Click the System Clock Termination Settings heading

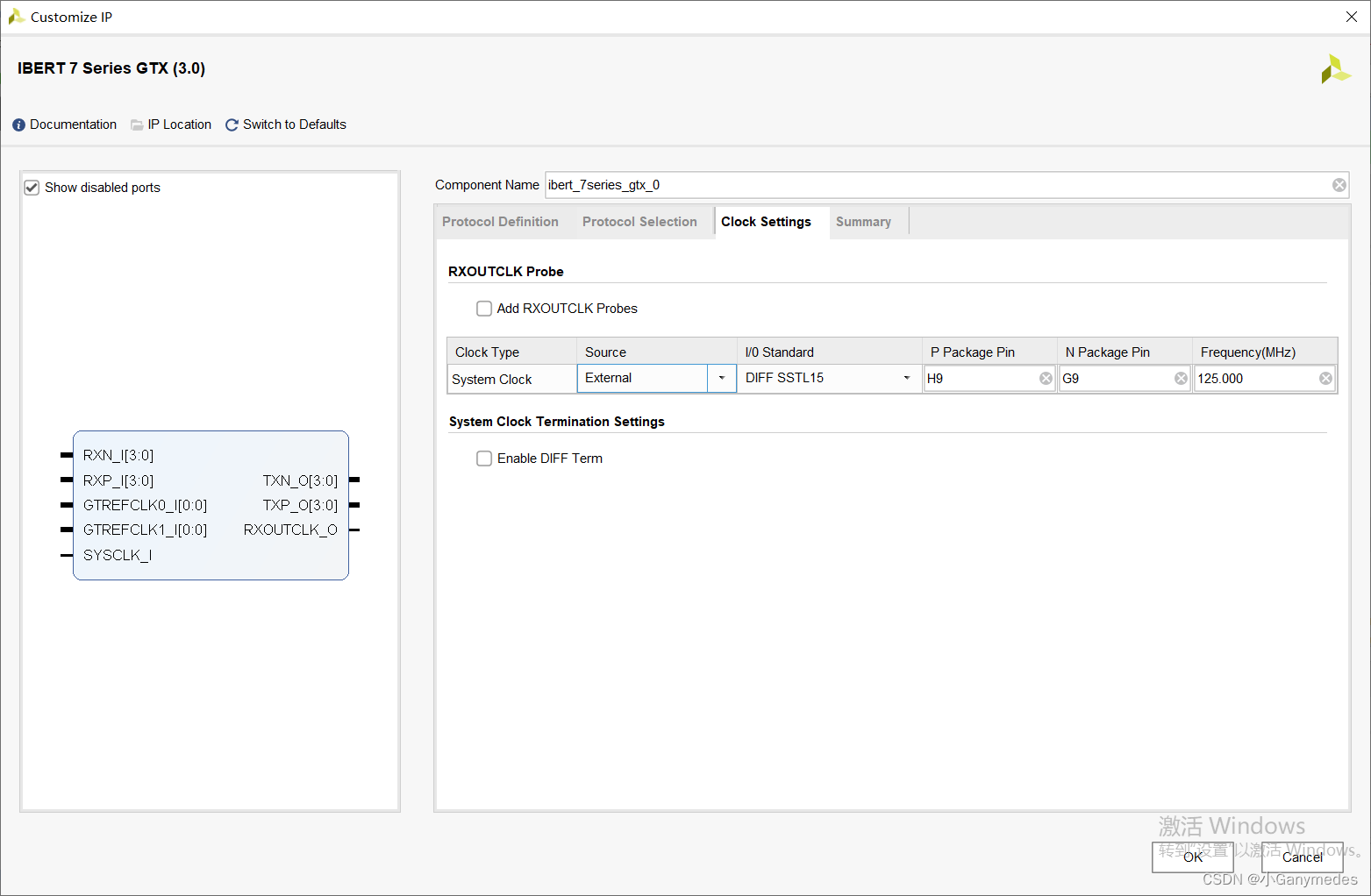[x=557, y=422]
